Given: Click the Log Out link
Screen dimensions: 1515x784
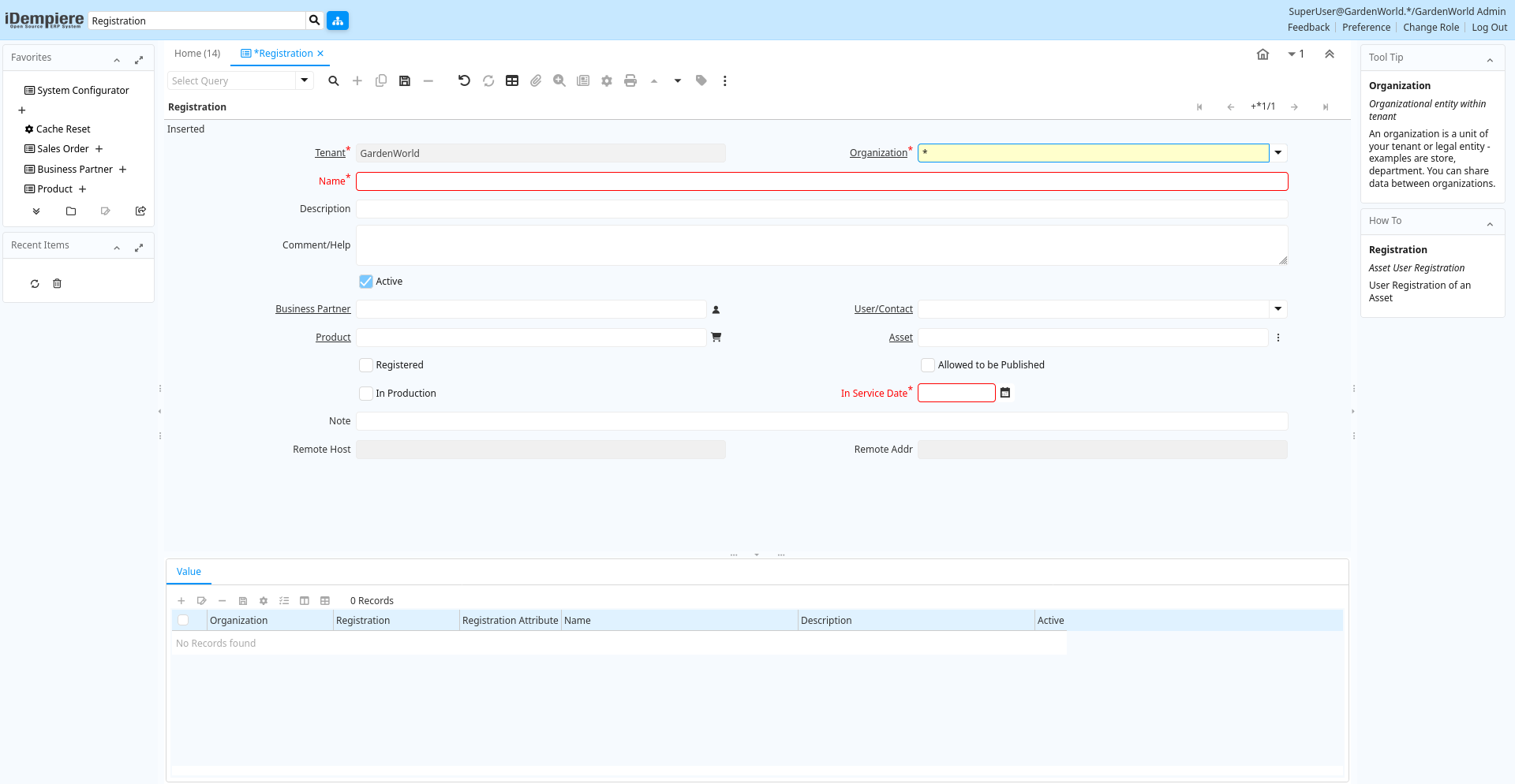Looking at the screenshot, I should point(1489,28).
